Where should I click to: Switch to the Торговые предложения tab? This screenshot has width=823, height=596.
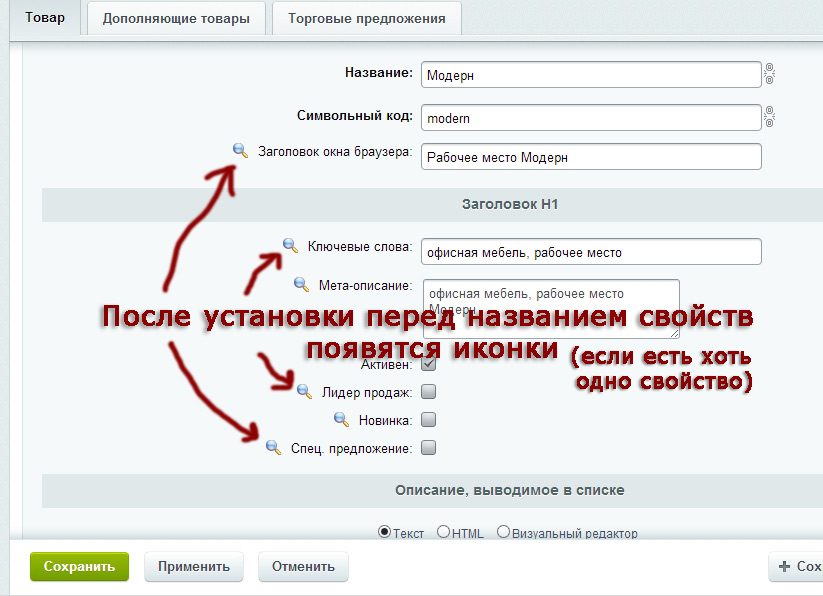pos(369,17)
